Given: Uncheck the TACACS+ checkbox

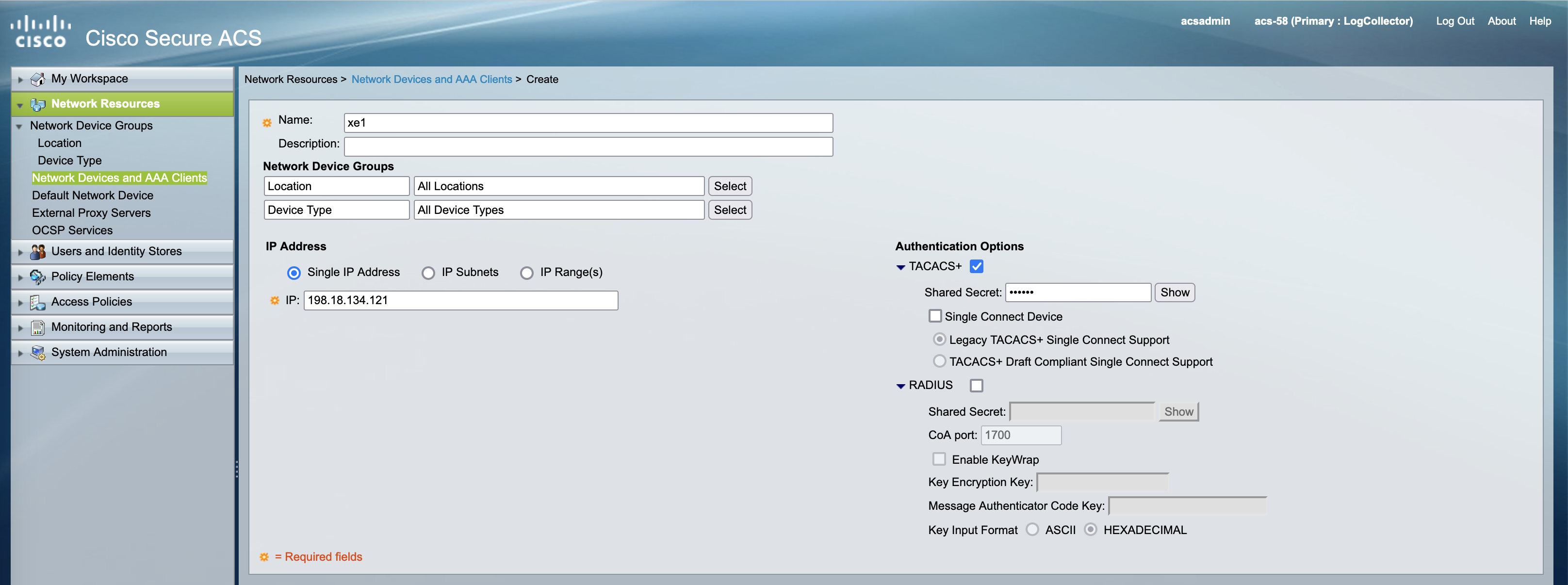Looking at the screenshot, I should pos(976,267).
